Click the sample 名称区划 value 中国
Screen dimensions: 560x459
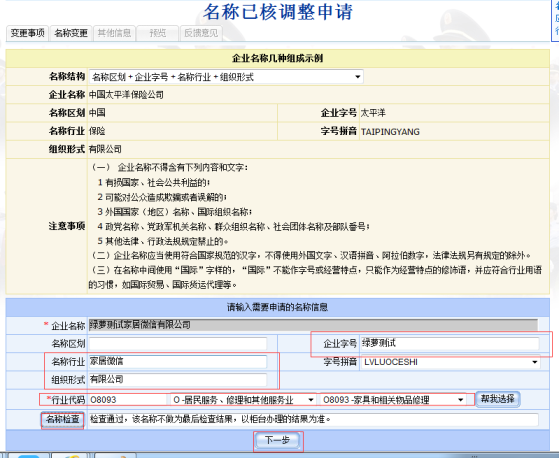[97, 113]
